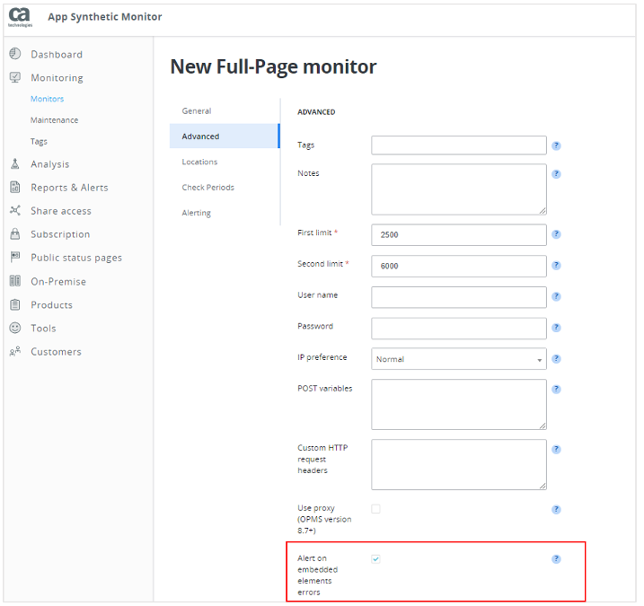
Task: Click the Share access network icon
Action: (x=15, y=210)
